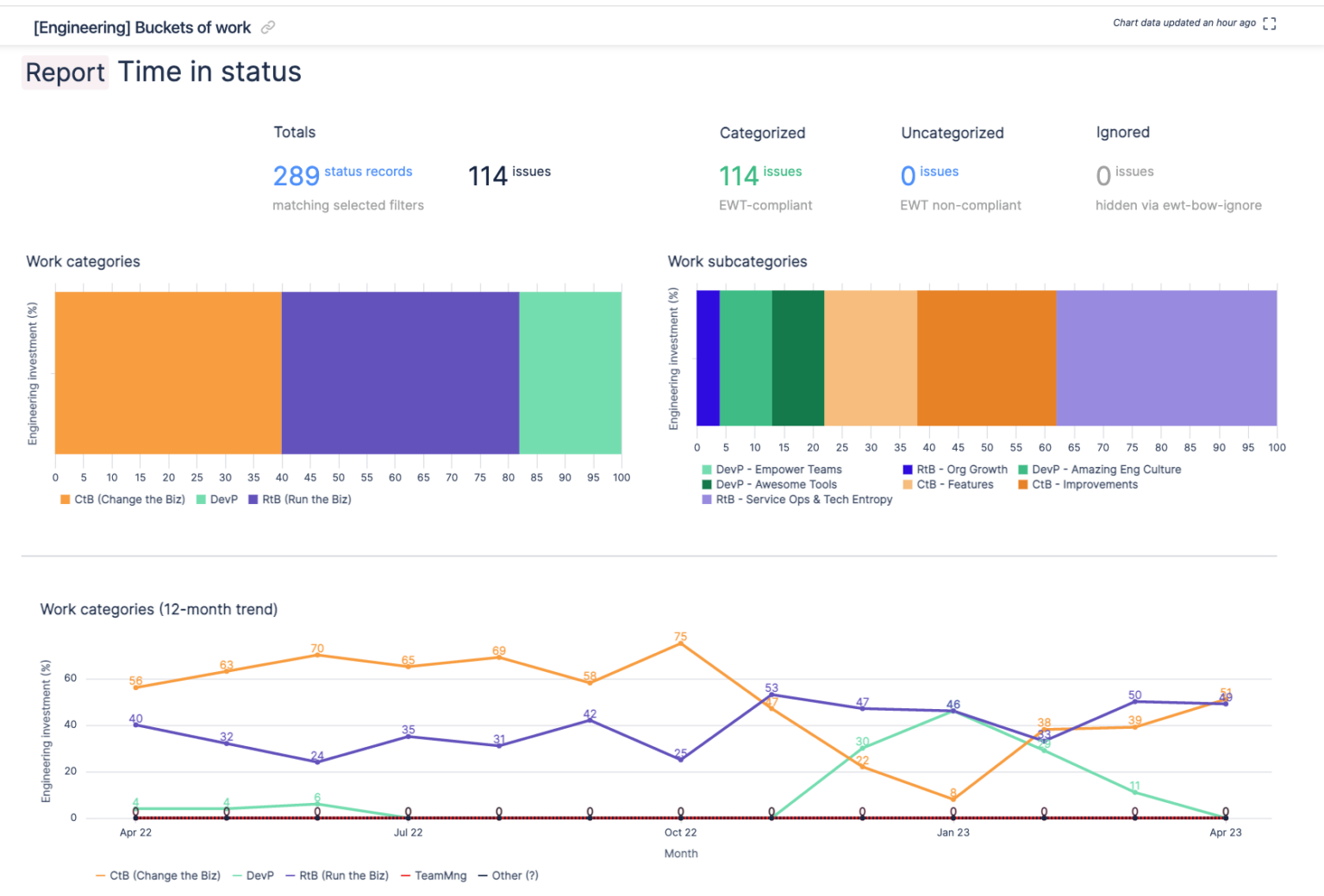Click the orange CtB segment in Work categories bar
Screen dimensions: 1324x896
point(166,372)
